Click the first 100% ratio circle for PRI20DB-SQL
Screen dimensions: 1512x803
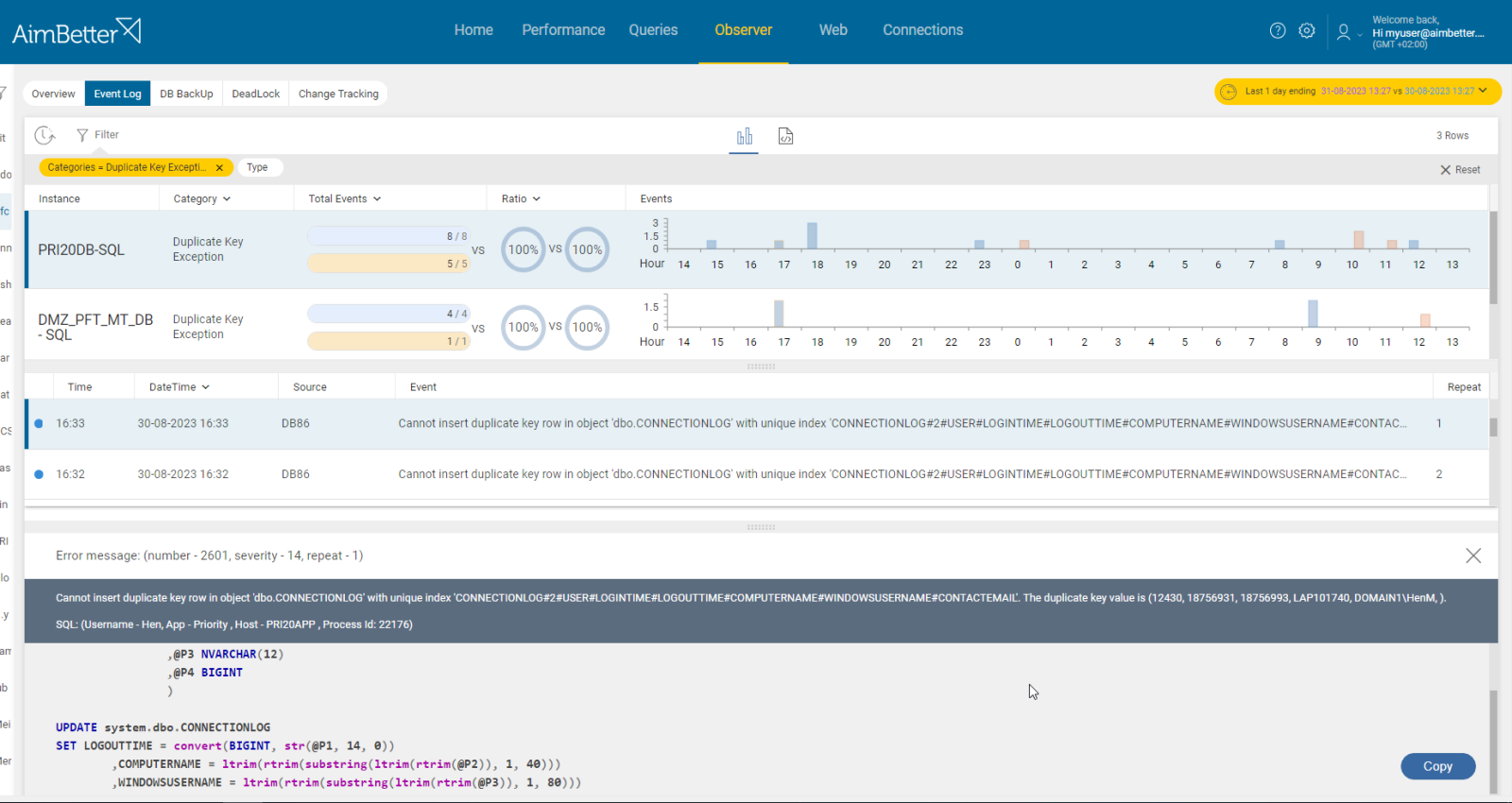coord(523,249)
